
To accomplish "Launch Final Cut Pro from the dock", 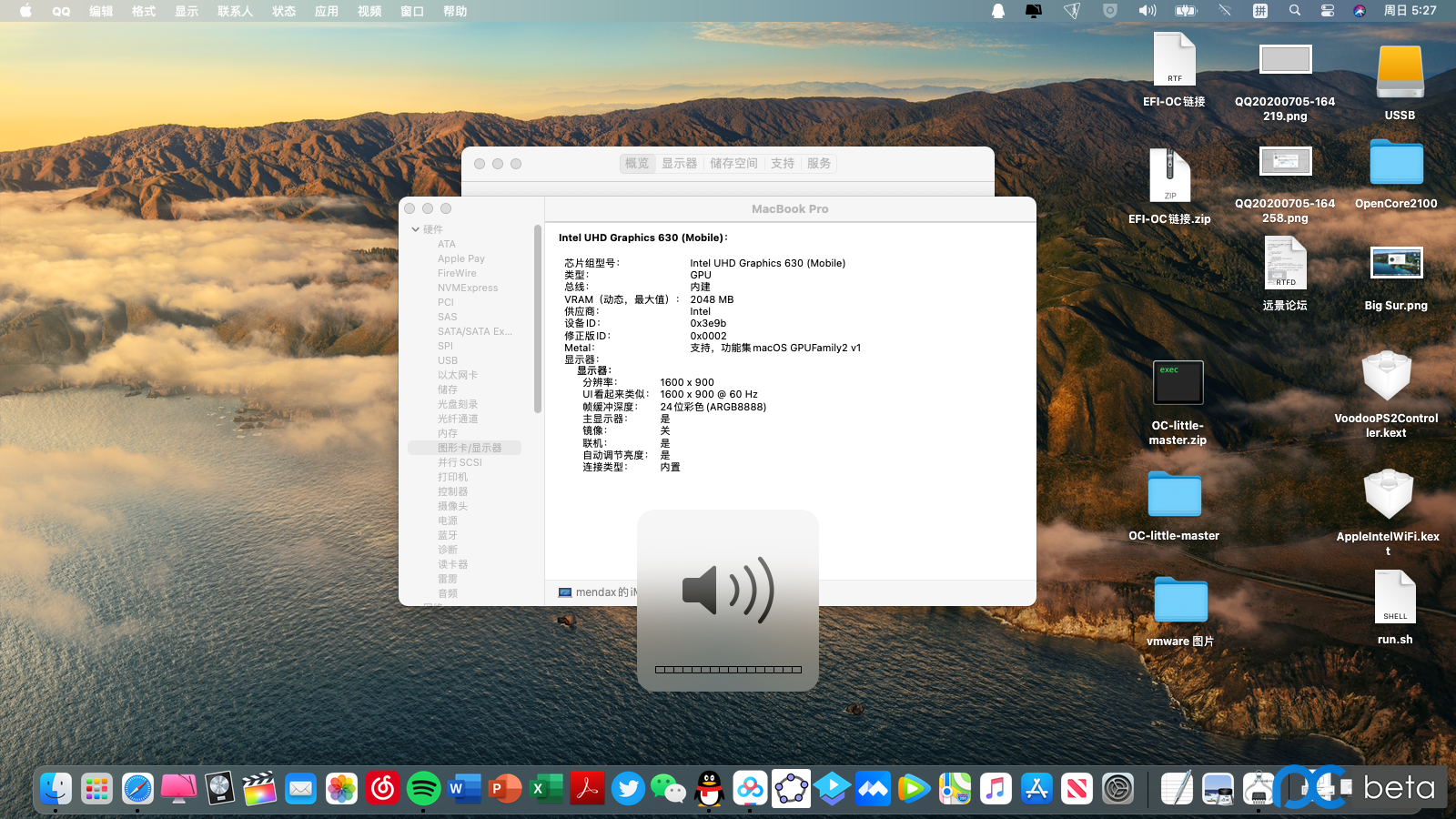I will pyautogui.click(x=259, y=788).
